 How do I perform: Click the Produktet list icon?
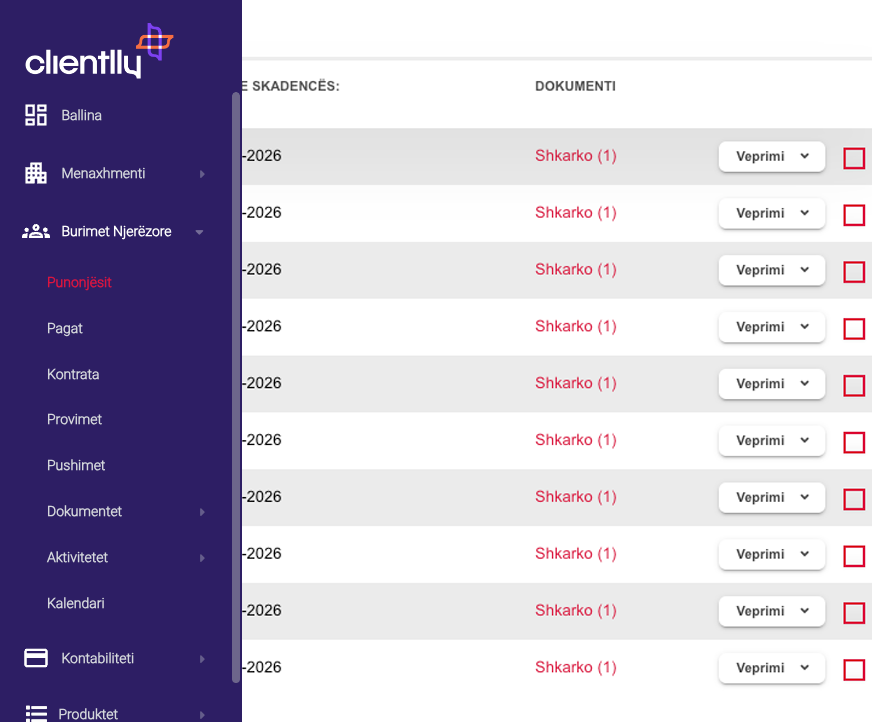(x=36, y=713)
